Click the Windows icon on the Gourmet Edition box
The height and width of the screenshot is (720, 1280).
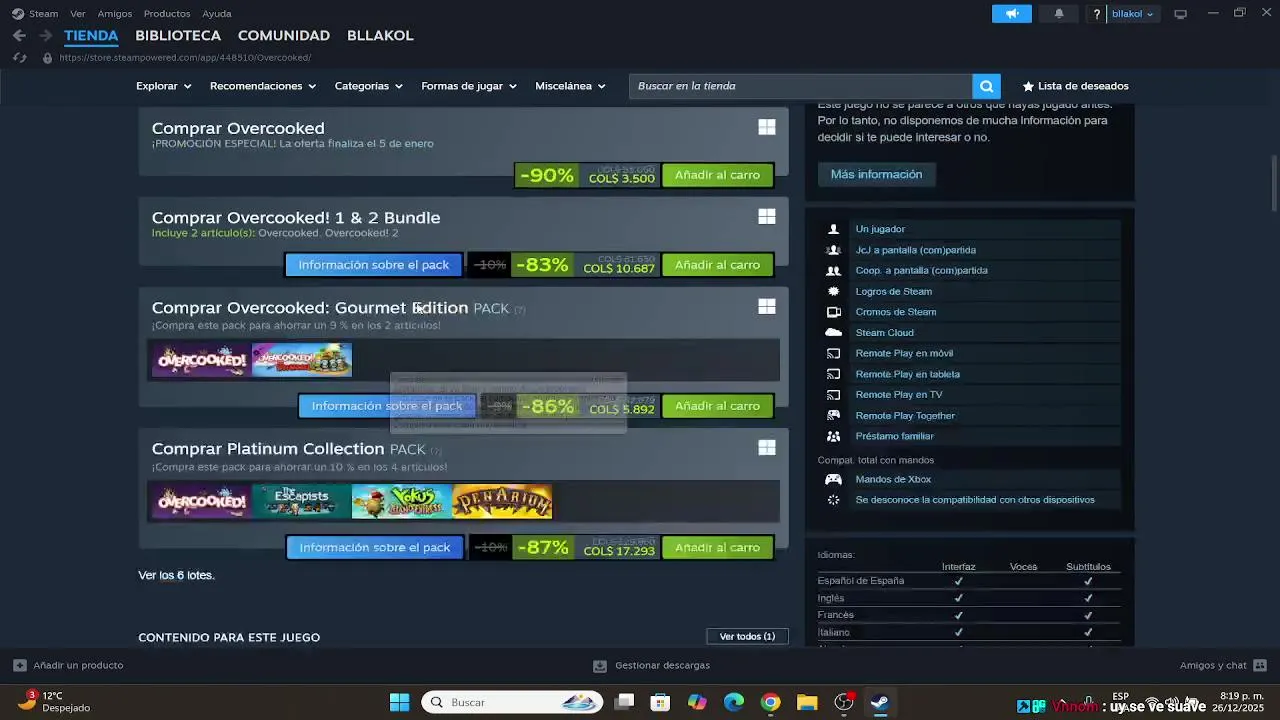coord(767,306)
